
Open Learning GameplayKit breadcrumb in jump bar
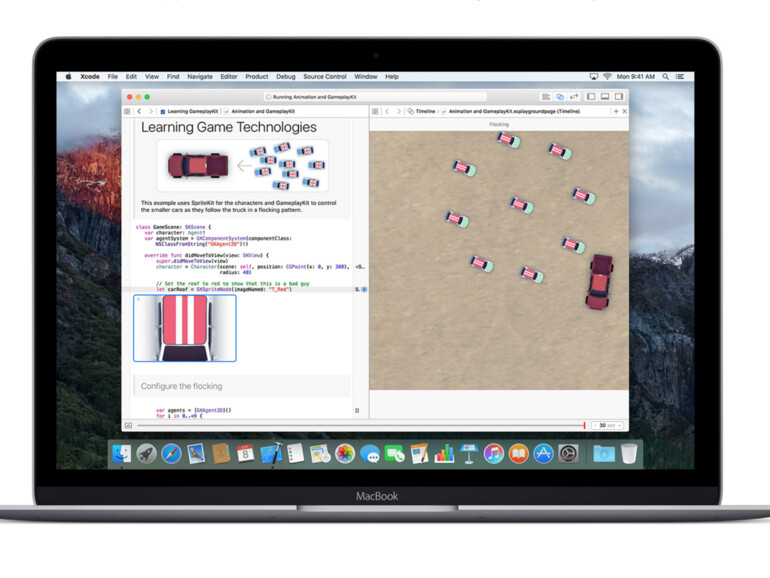(x=190, y=111)
